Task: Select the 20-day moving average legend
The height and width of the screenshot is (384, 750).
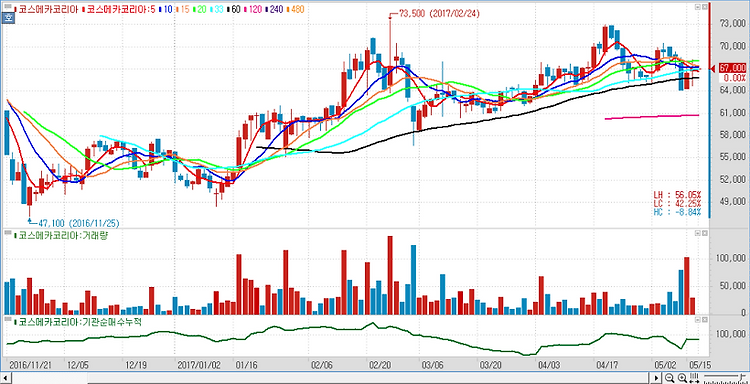Action: pyautogui.click(x=200, y=9)
